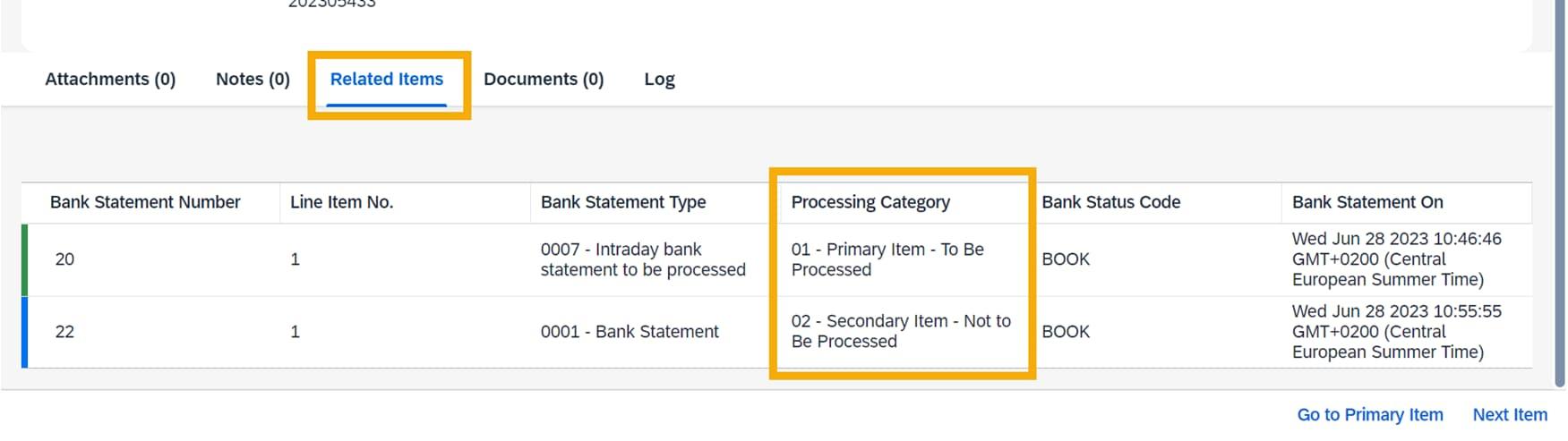Select the Related Items tab
Viewport: 1568px width, 441px height.
tap(387, 80)
